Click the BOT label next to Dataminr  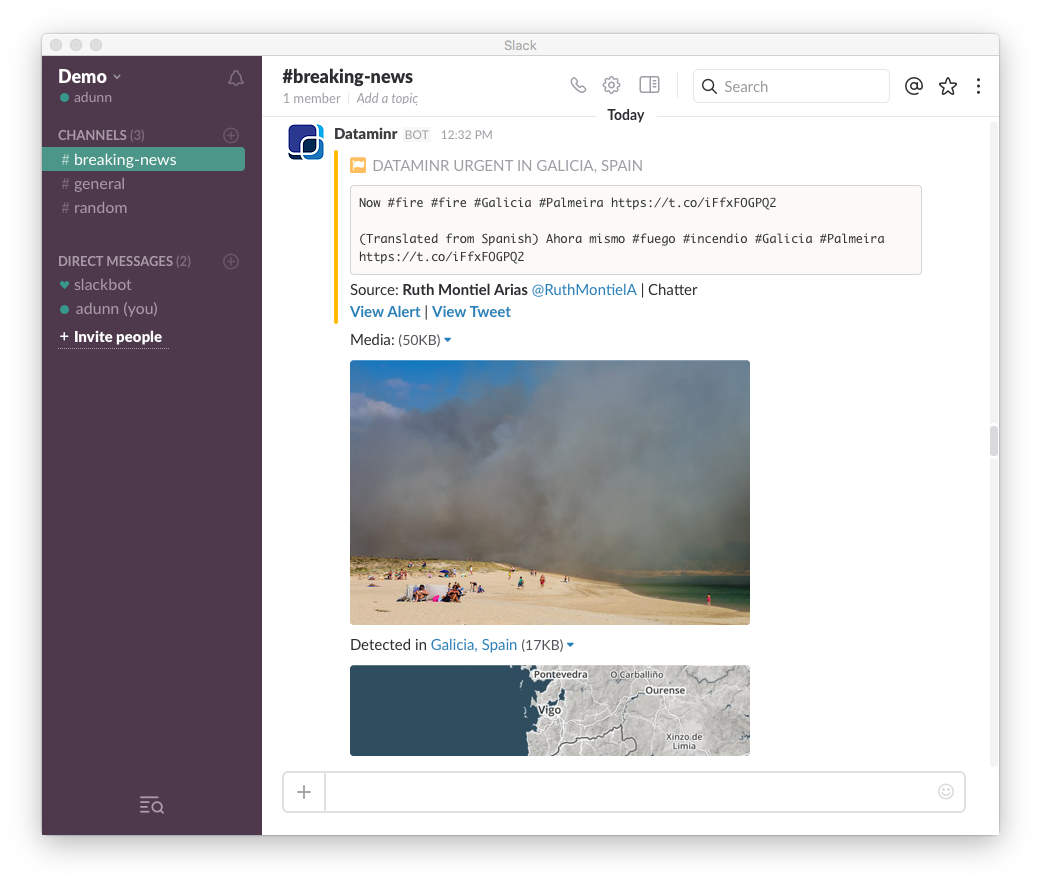click(x=417, y=135)
